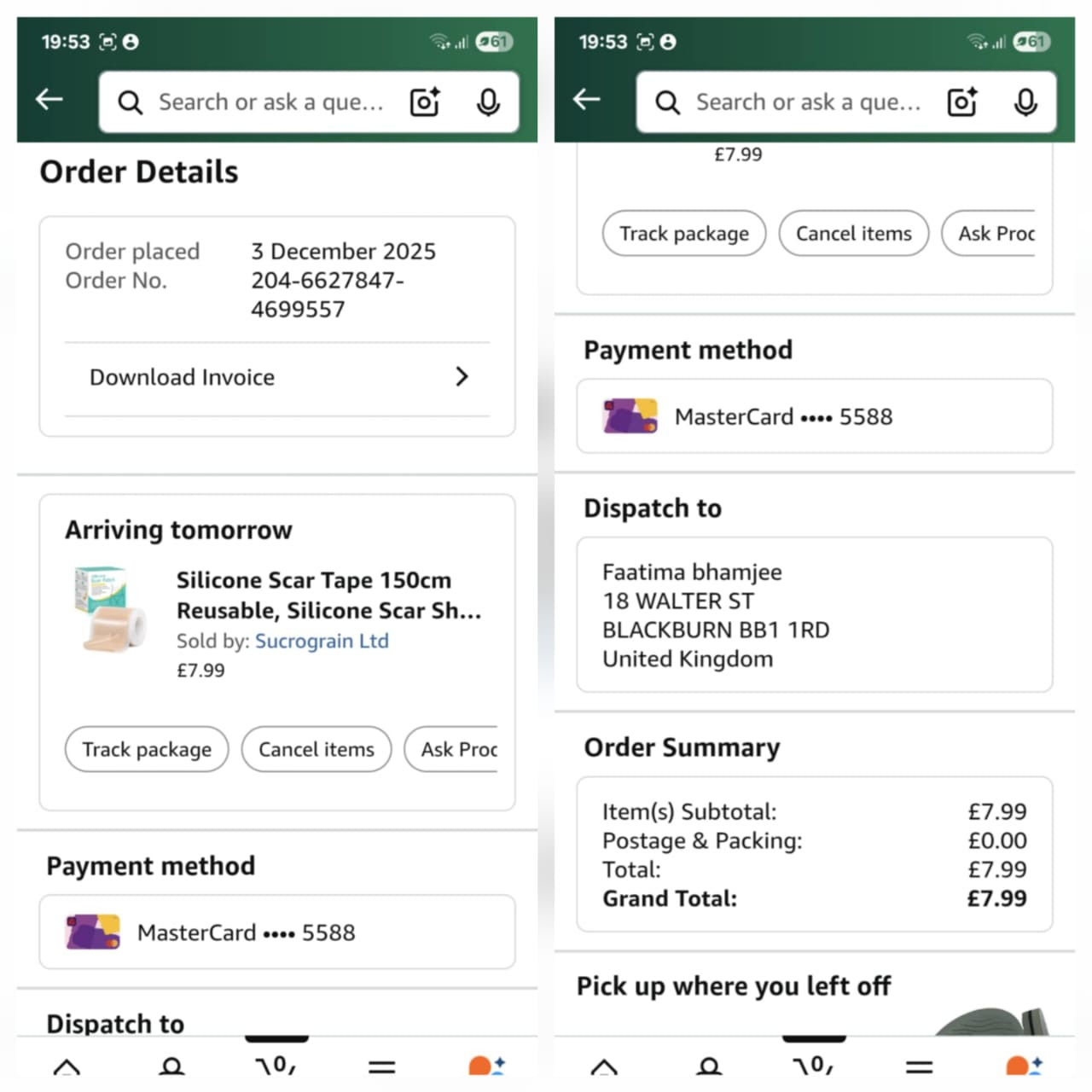This screenshot has height=1092, width=1092.
Task: Select MasterCard 5588 payment card in right screen
Action: 815,416
